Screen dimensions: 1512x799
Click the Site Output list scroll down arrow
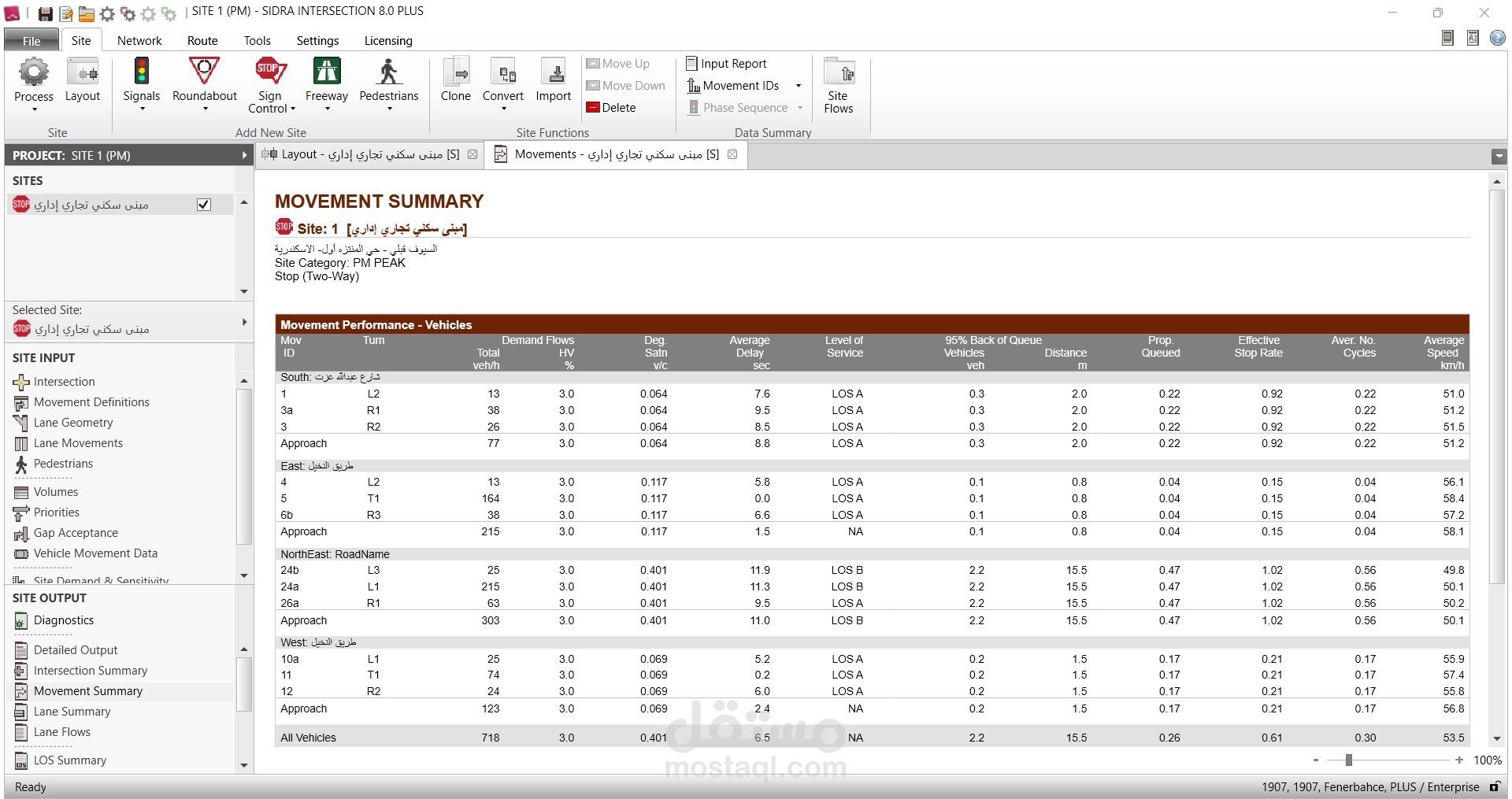[x=244, y=765]
